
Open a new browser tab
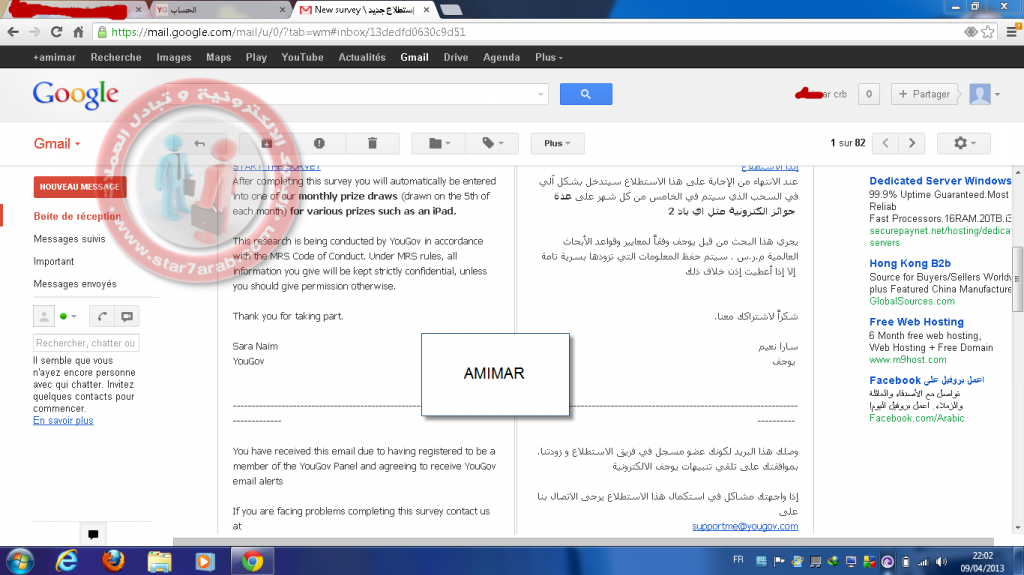pos(451,10)
